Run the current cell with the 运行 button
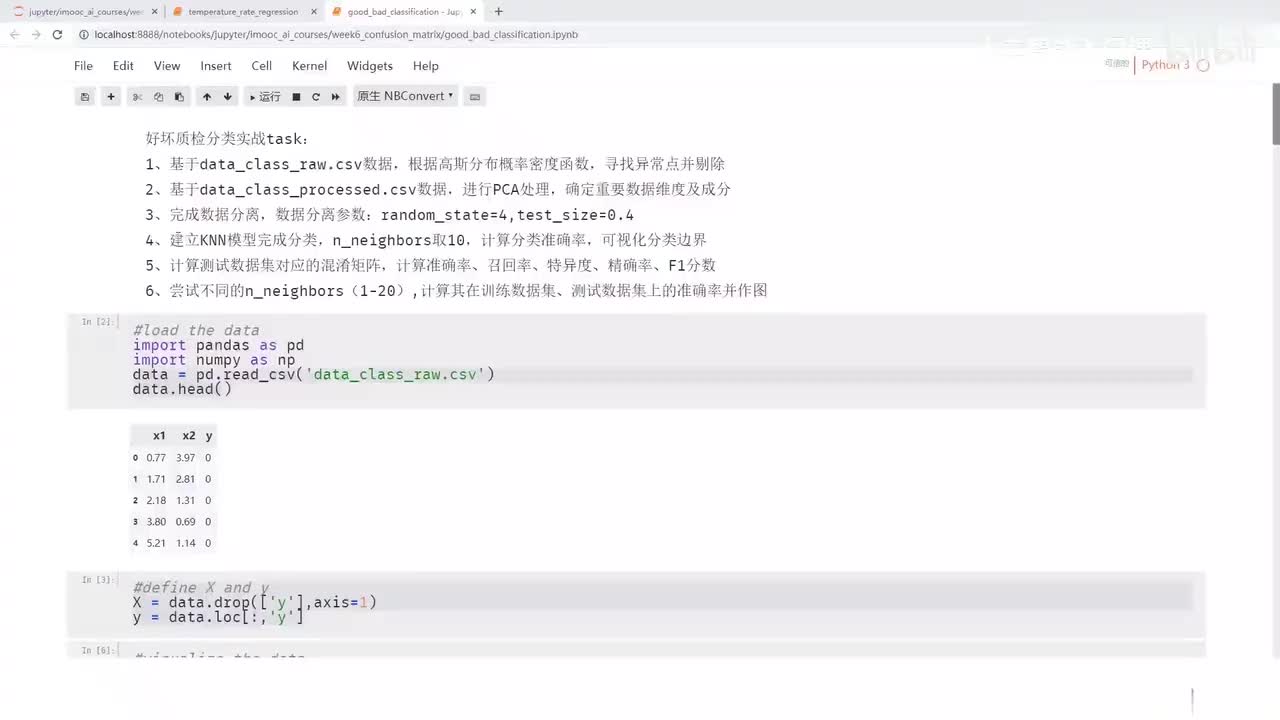 click(265, 97)
